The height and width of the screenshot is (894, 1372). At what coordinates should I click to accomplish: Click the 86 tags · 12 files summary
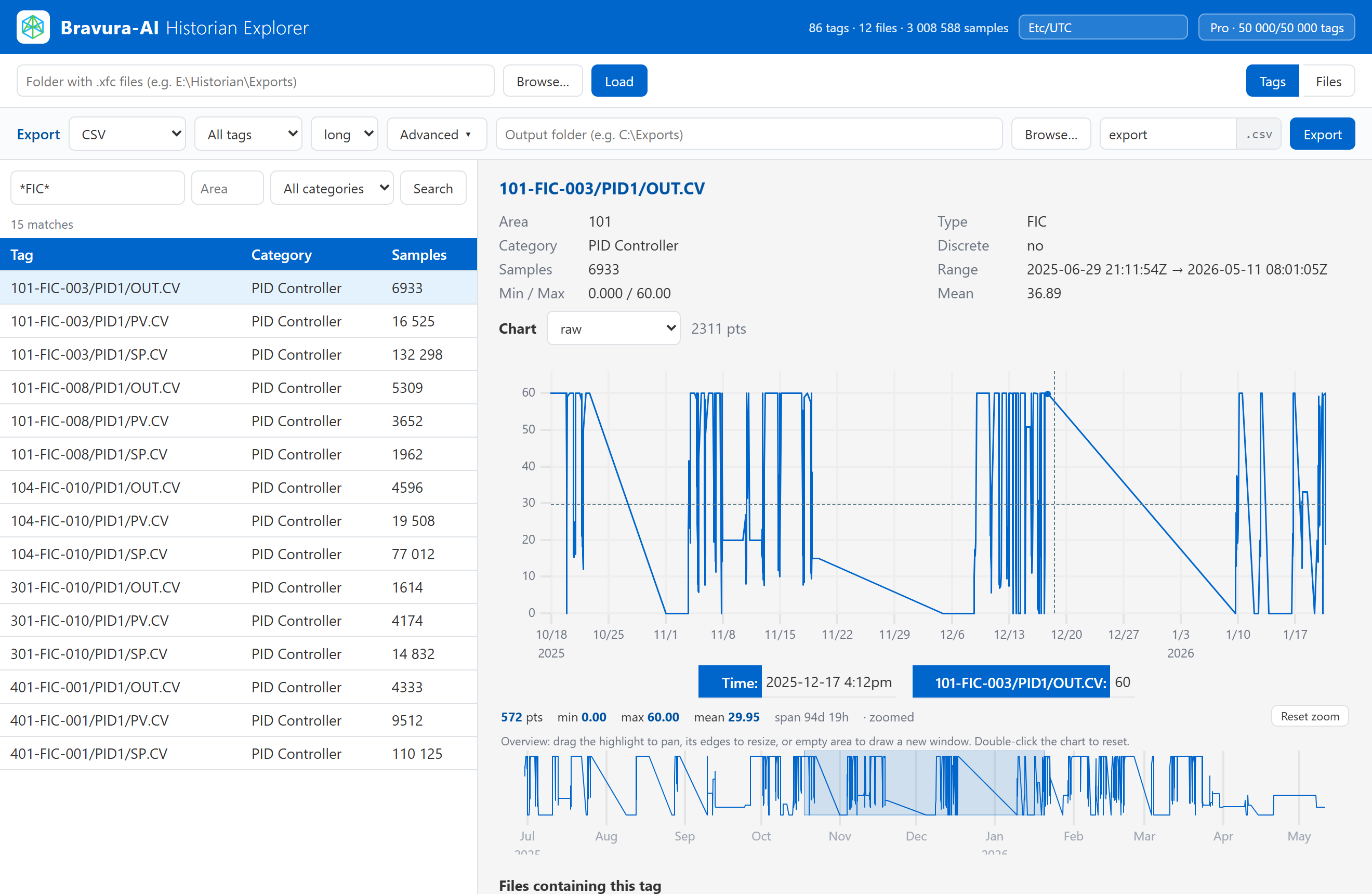908,28
